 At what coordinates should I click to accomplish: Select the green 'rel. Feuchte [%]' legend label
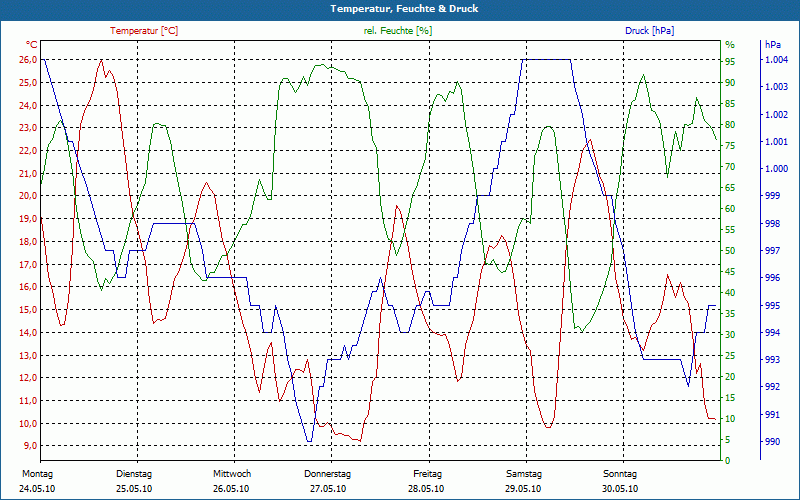pos(398,31)
